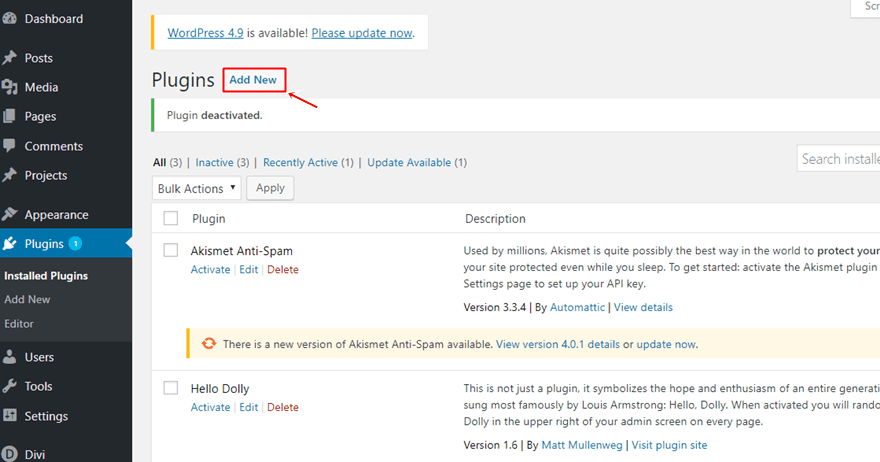Open the Projects menu
This screenshot has height=462, width=880.
pyautogui.click(x=46, y=175)
